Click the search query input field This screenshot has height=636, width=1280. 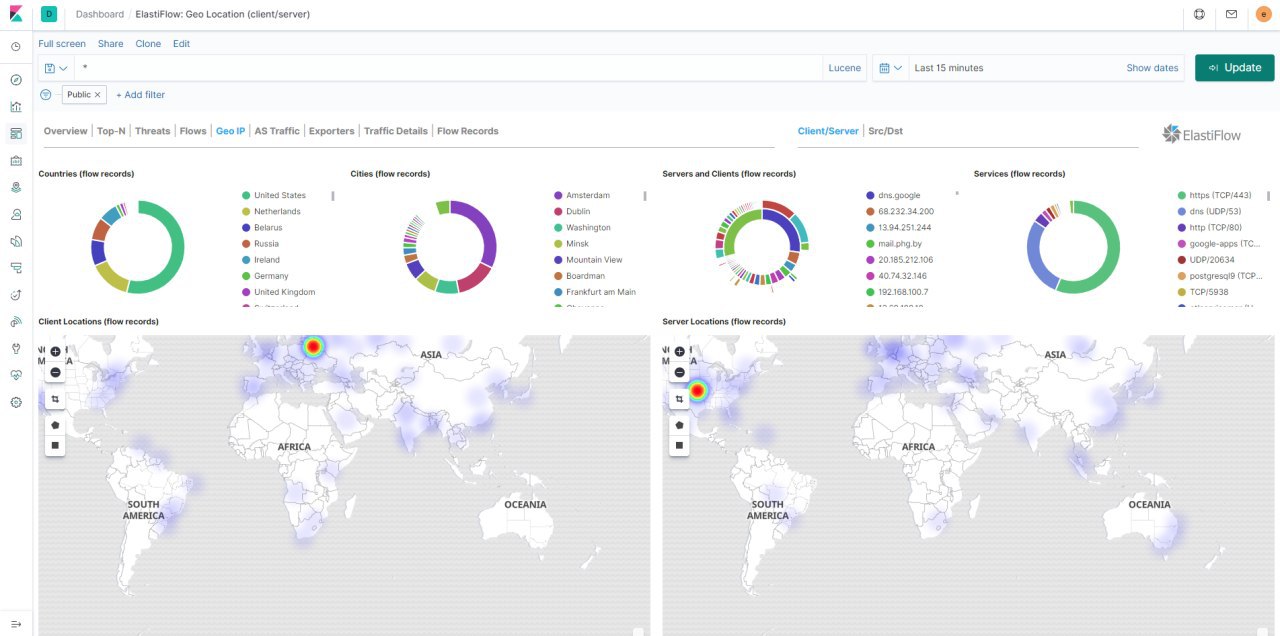pyautogui.click(x=449, y=68)
